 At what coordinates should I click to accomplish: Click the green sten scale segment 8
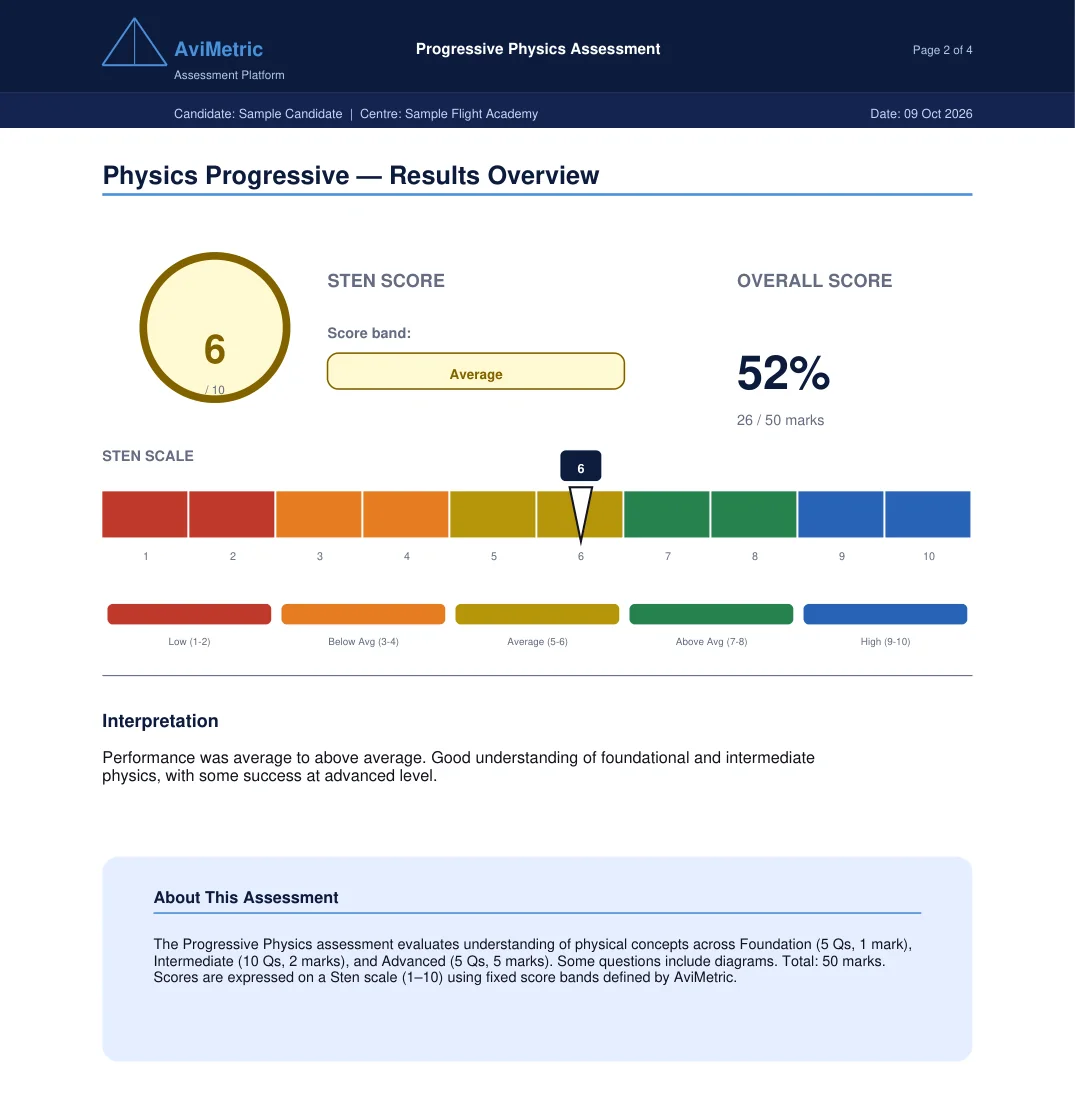(754, 514)
